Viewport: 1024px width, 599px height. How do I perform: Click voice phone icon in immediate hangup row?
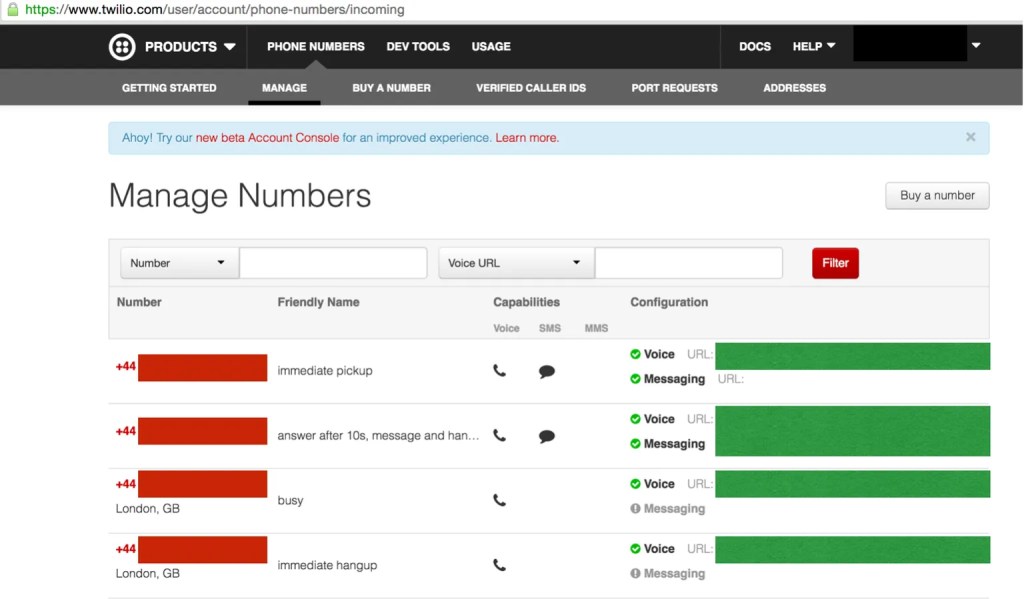point(499,565)
